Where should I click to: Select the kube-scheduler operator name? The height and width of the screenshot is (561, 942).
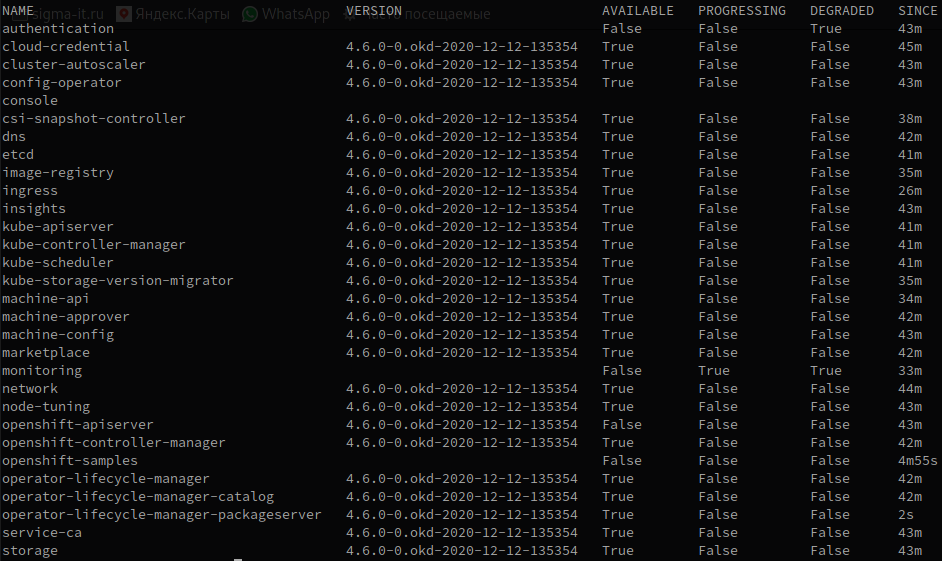pos(58,263)
